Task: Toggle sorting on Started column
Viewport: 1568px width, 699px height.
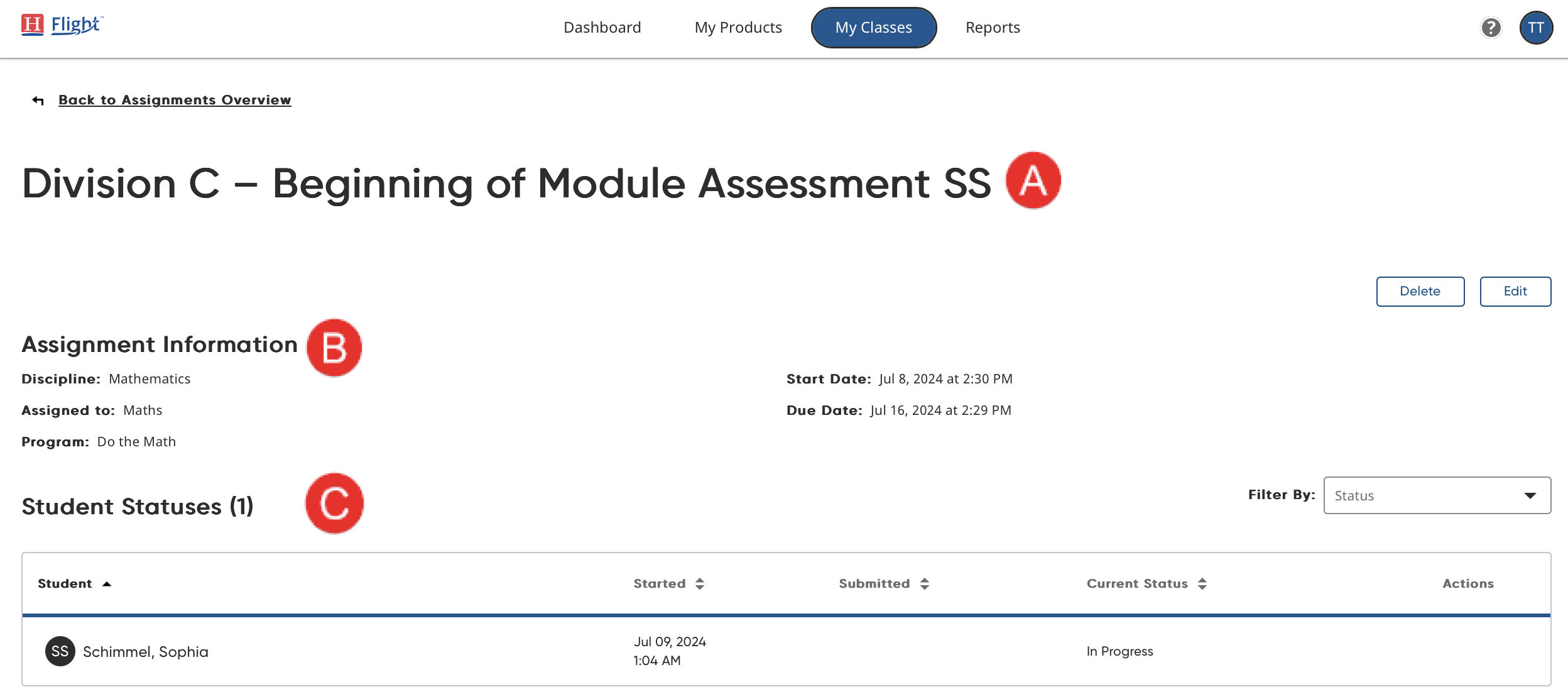Action: [x=700, y=584]
